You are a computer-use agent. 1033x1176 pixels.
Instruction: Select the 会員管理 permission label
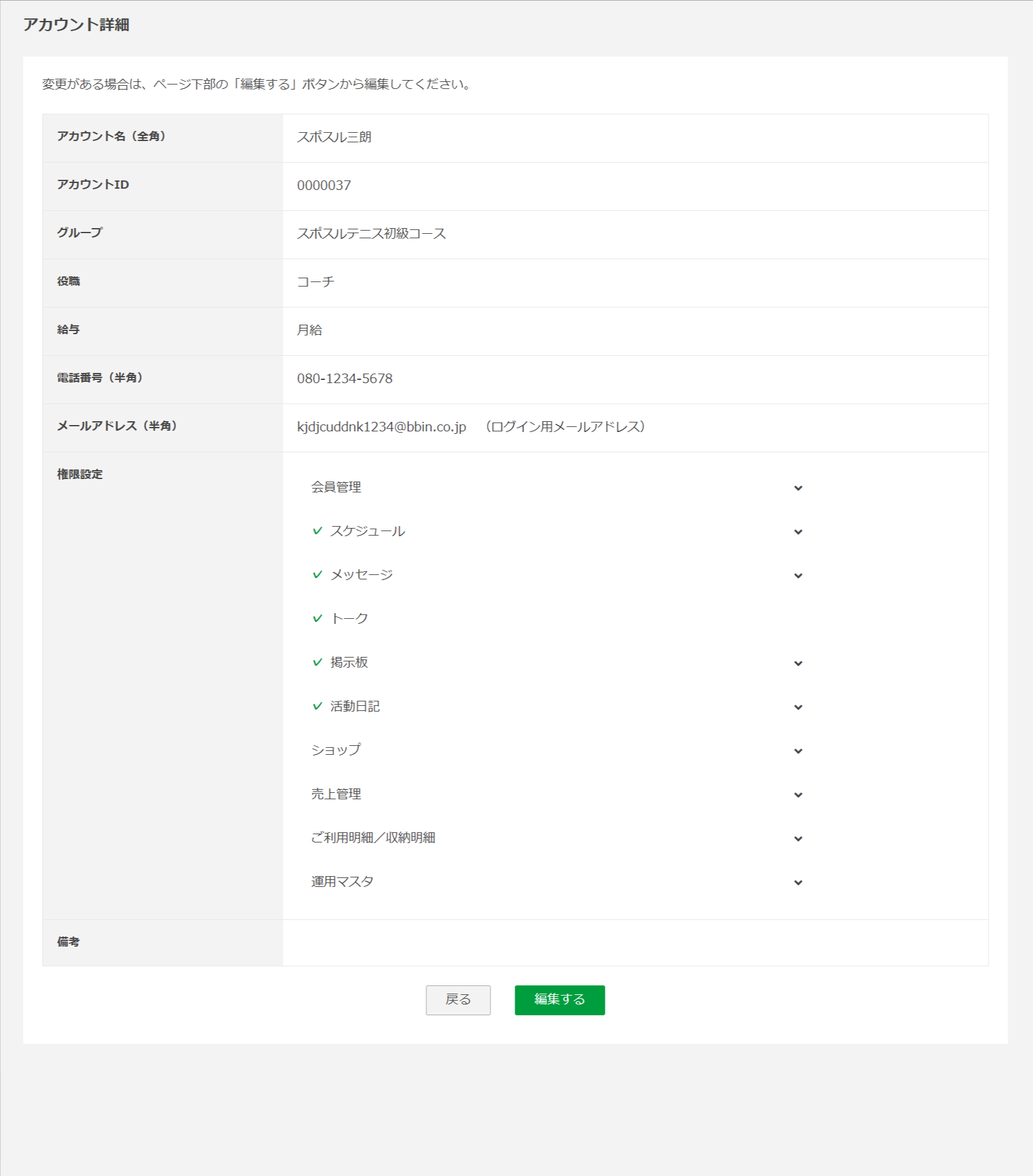click(x=336, y=487)
